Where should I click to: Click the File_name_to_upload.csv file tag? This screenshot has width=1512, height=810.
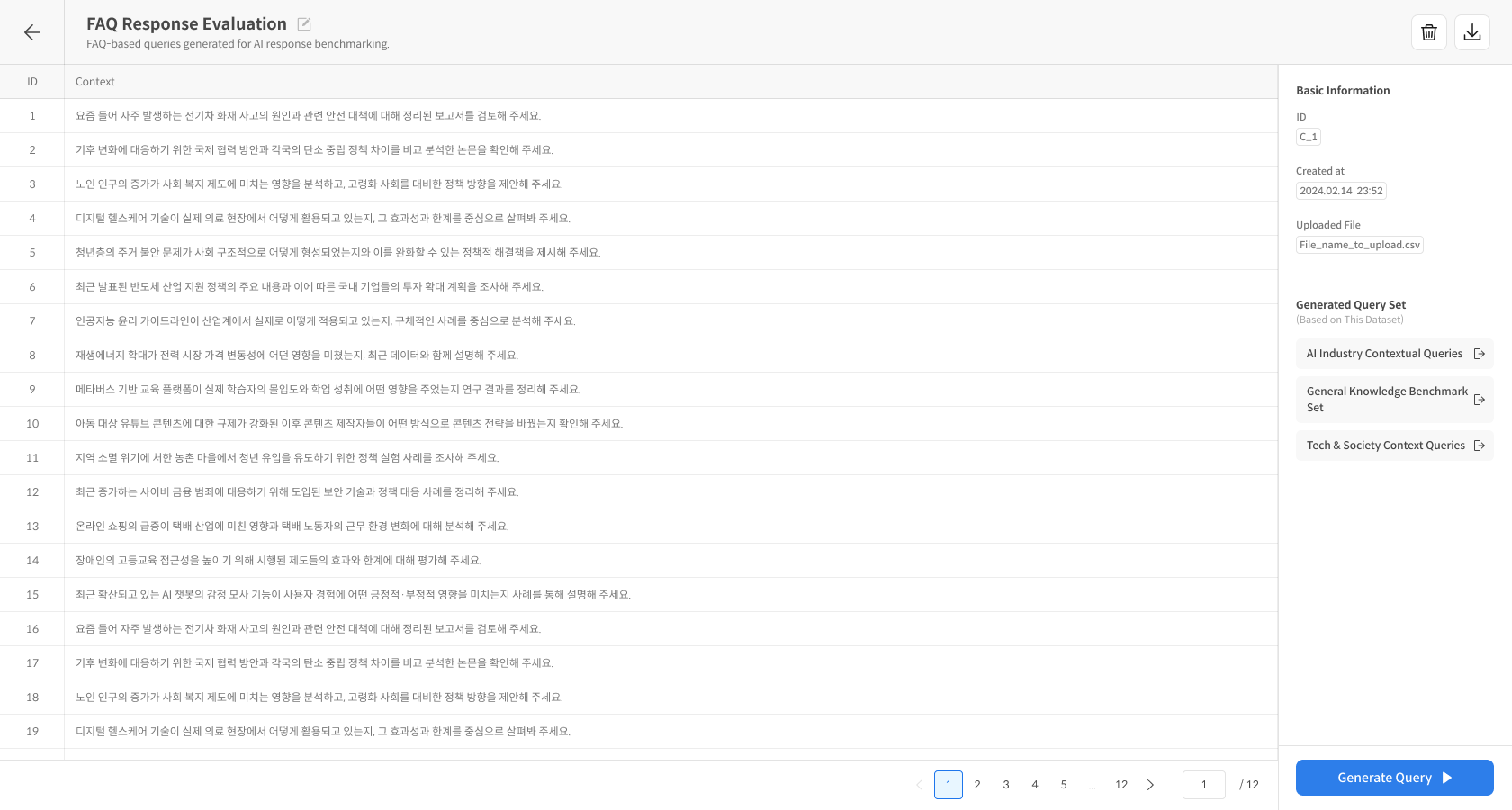pos(1359,245)
